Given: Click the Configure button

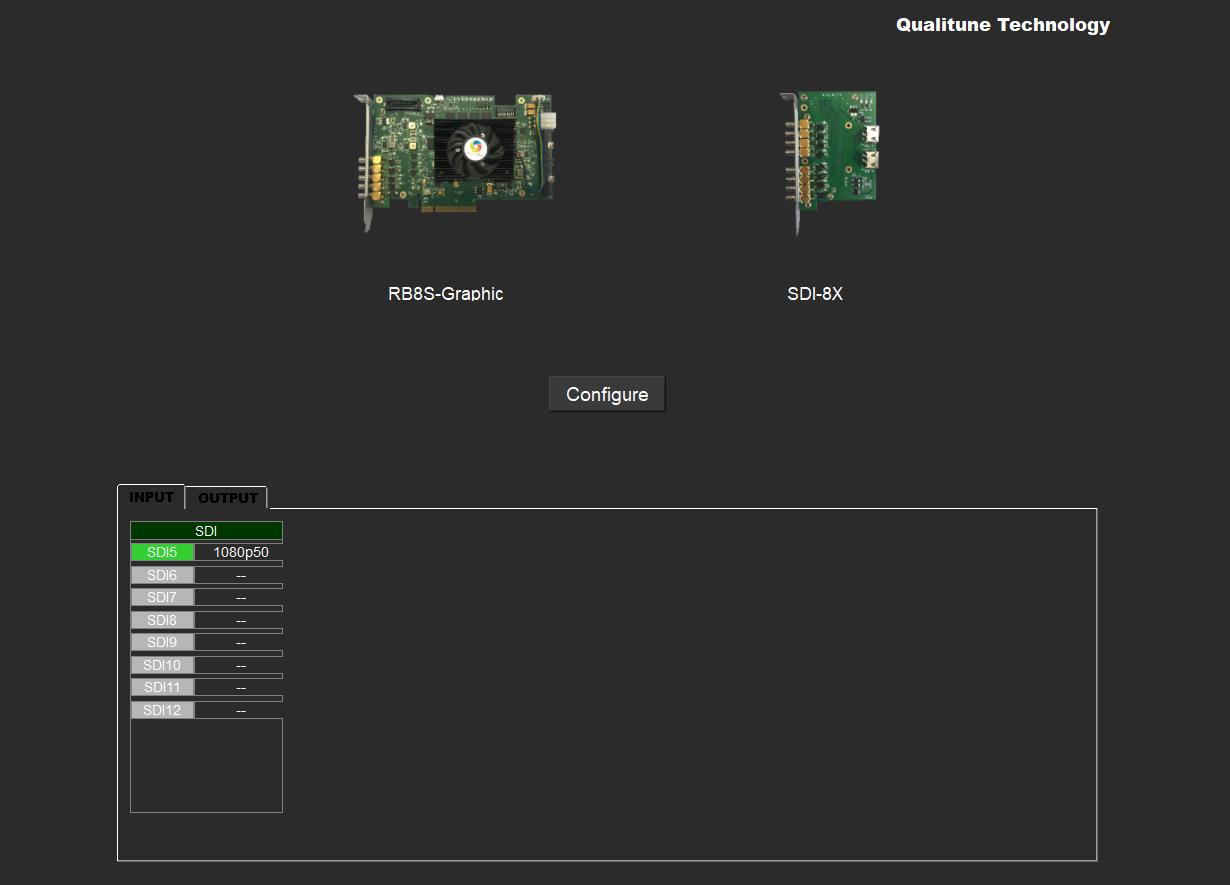Looking at the screenshot, I should coord(607,394).
